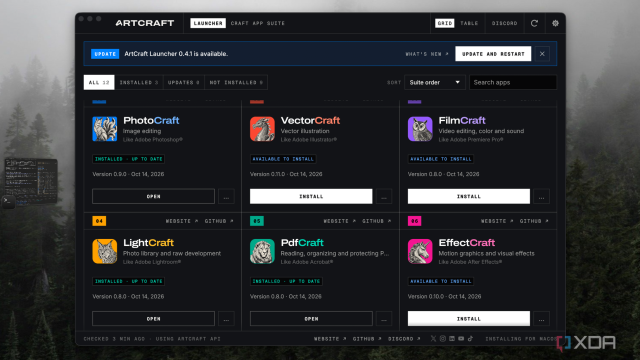Click VectorCraft 'Available to install' status
Screen dimensions: 640x360
click(x=283, y=159)
